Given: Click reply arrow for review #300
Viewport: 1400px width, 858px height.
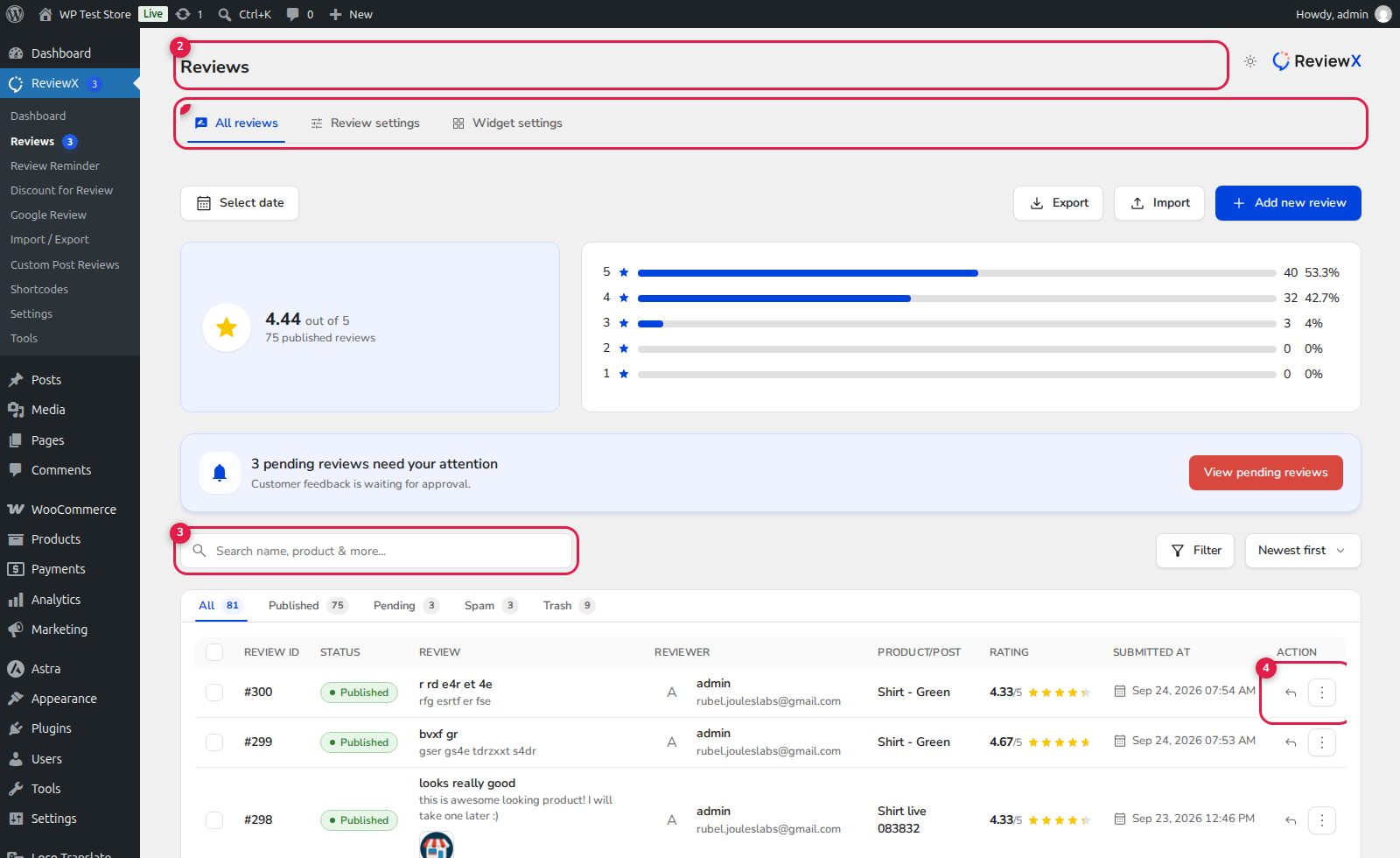Looking at the screenshot, I should 1291,693.
